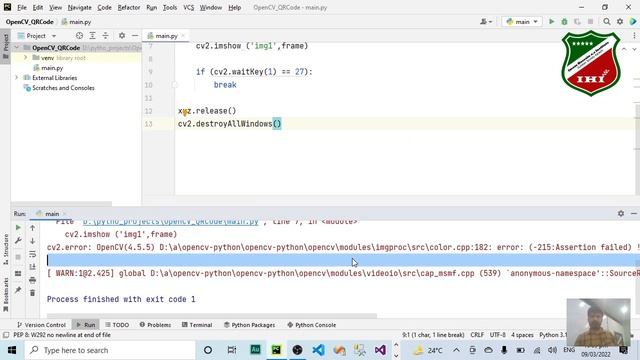Open Windows Start menu
This screenshot has width=640, height=360.
(x=12, y=350)
